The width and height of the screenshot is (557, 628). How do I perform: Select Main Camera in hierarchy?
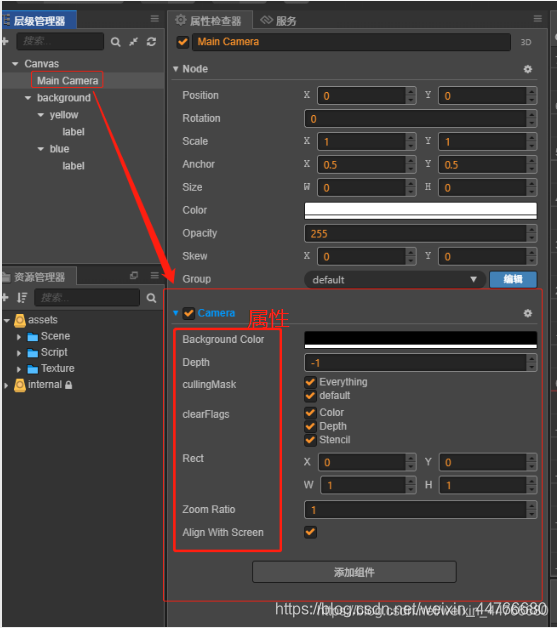tap(67, 81)
